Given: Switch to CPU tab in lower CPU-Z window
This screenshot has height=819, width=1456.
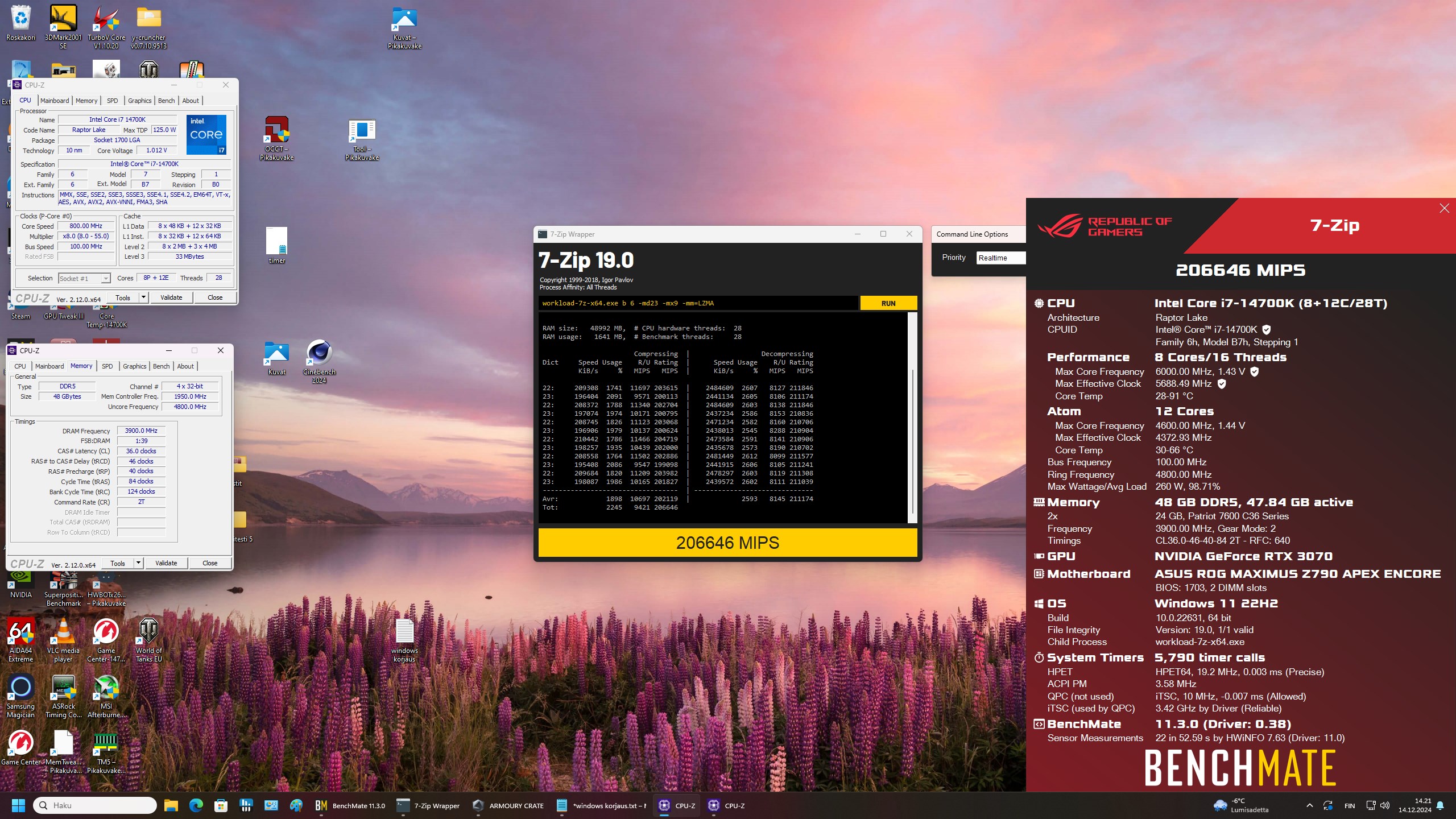Looking at the screenshot, I should (x=20, y=366).
